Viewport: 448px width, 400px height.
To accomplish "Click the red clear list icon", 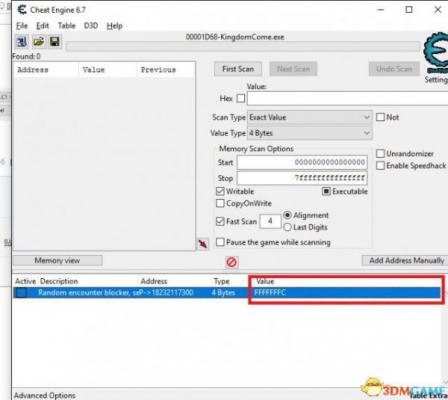I will click(231, 262).
